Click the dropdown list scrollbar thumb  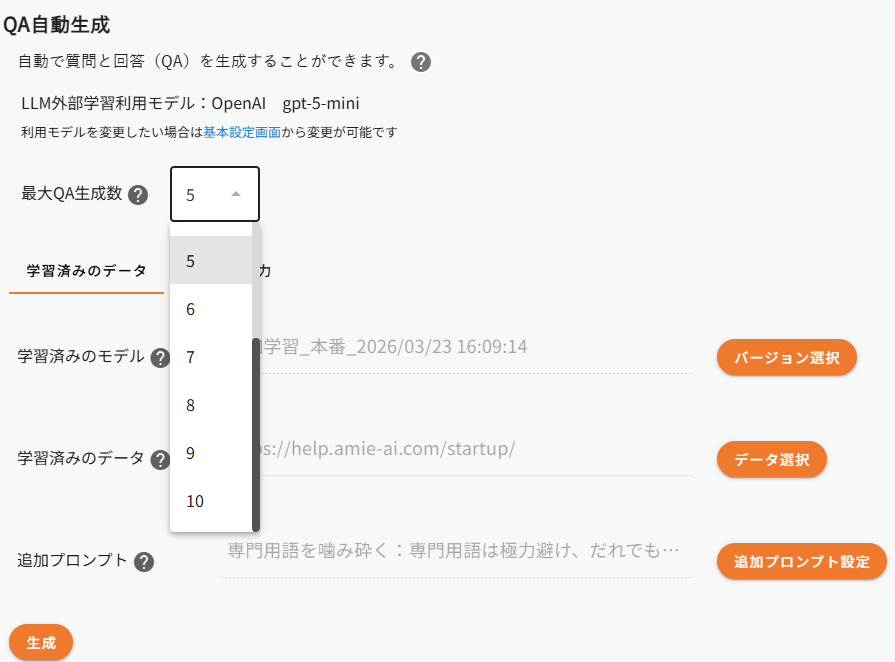click(256, 433)
